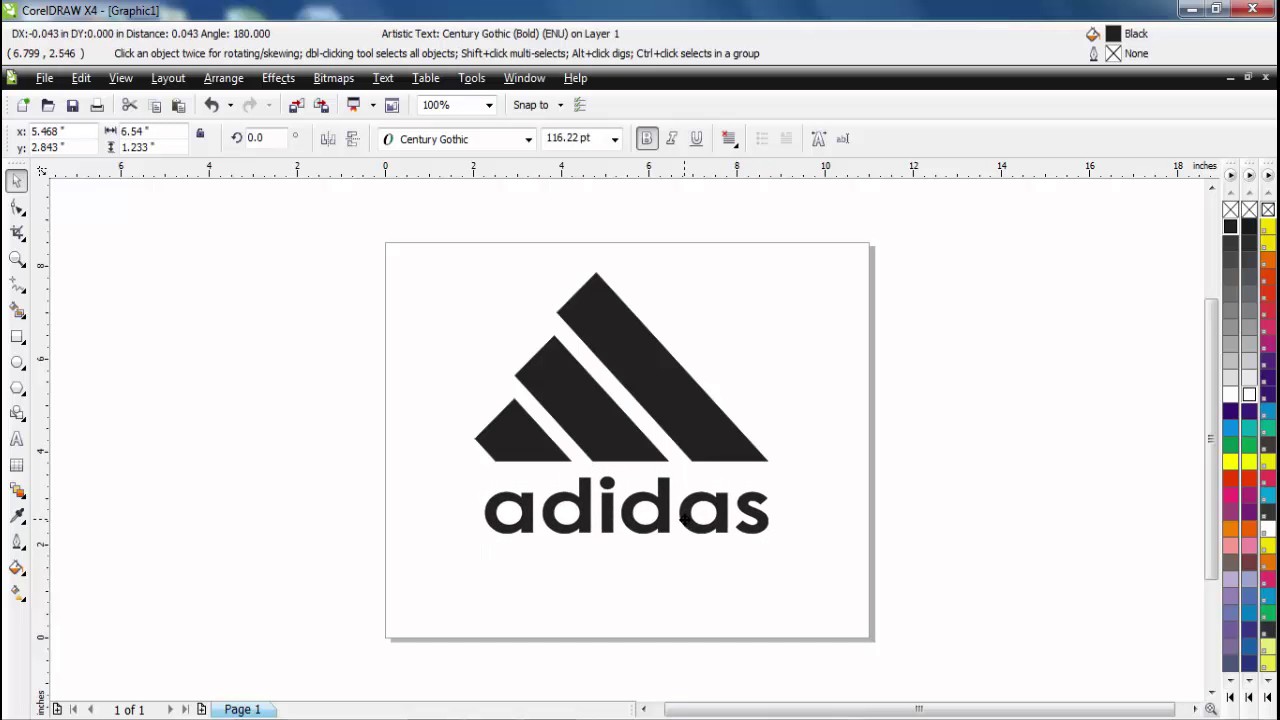The height and width of the screenshot is (720, 1280).
Task: Open the Effects menu
Action: [x=278, y=78]
